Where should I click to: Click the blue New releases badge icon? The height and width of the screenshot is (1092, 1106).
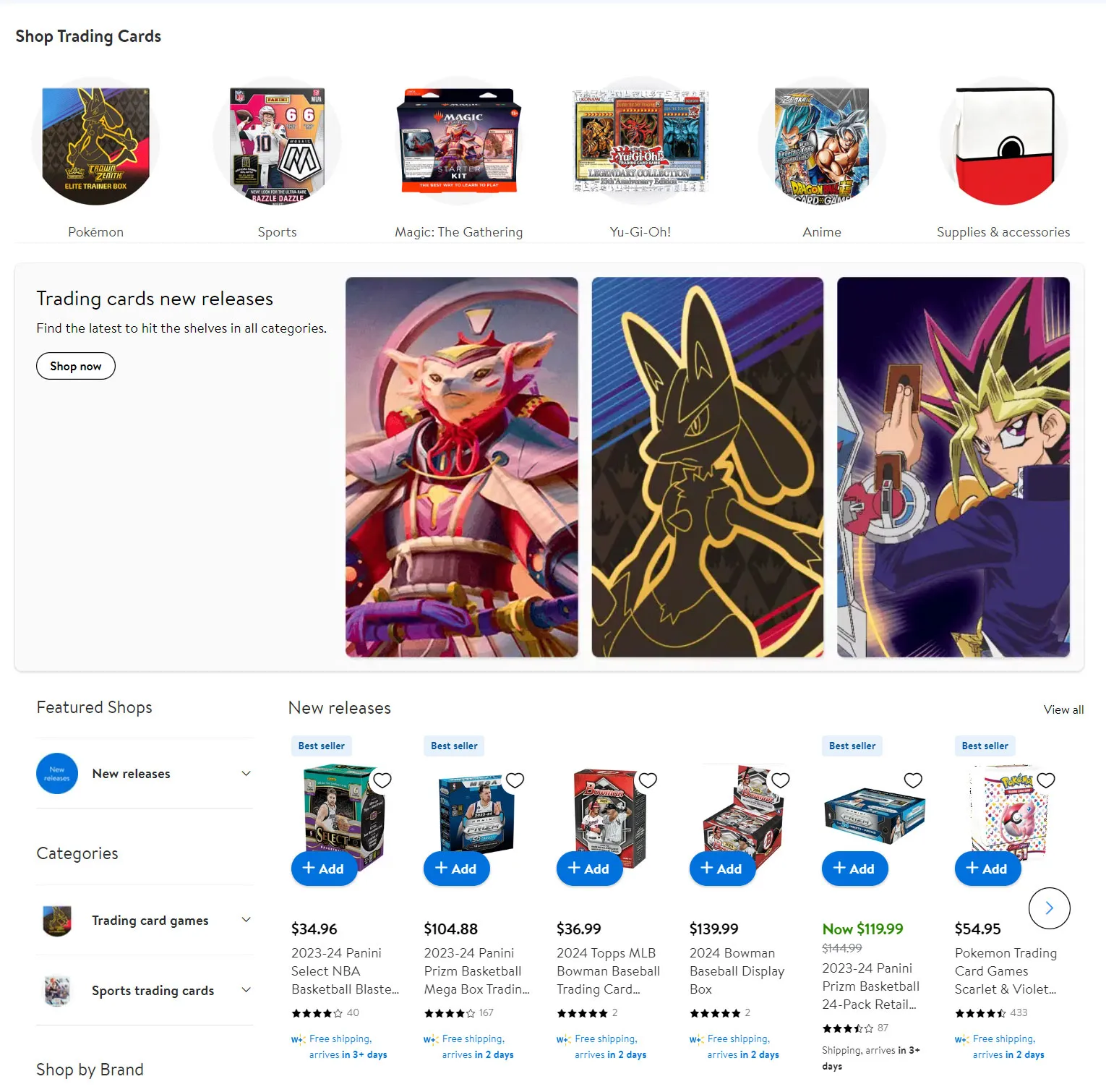57,773
